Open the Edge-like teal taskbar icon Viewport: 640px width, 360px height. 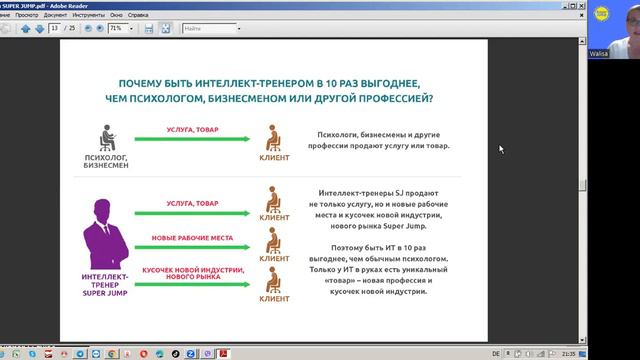point(160,354)
